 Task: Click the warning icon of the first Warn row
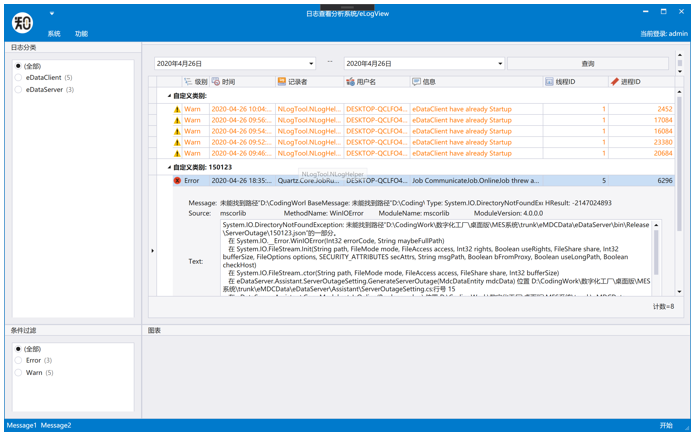[177, 108]
